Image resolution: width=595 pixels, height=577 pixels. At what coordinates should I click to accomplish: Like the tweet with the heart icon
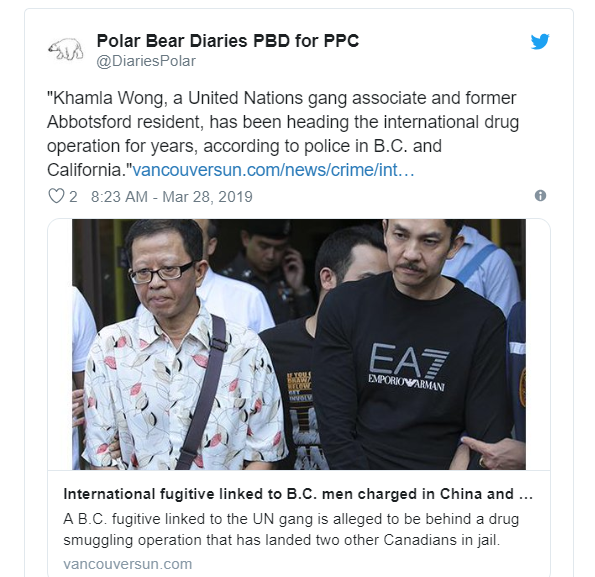(56, 196)
